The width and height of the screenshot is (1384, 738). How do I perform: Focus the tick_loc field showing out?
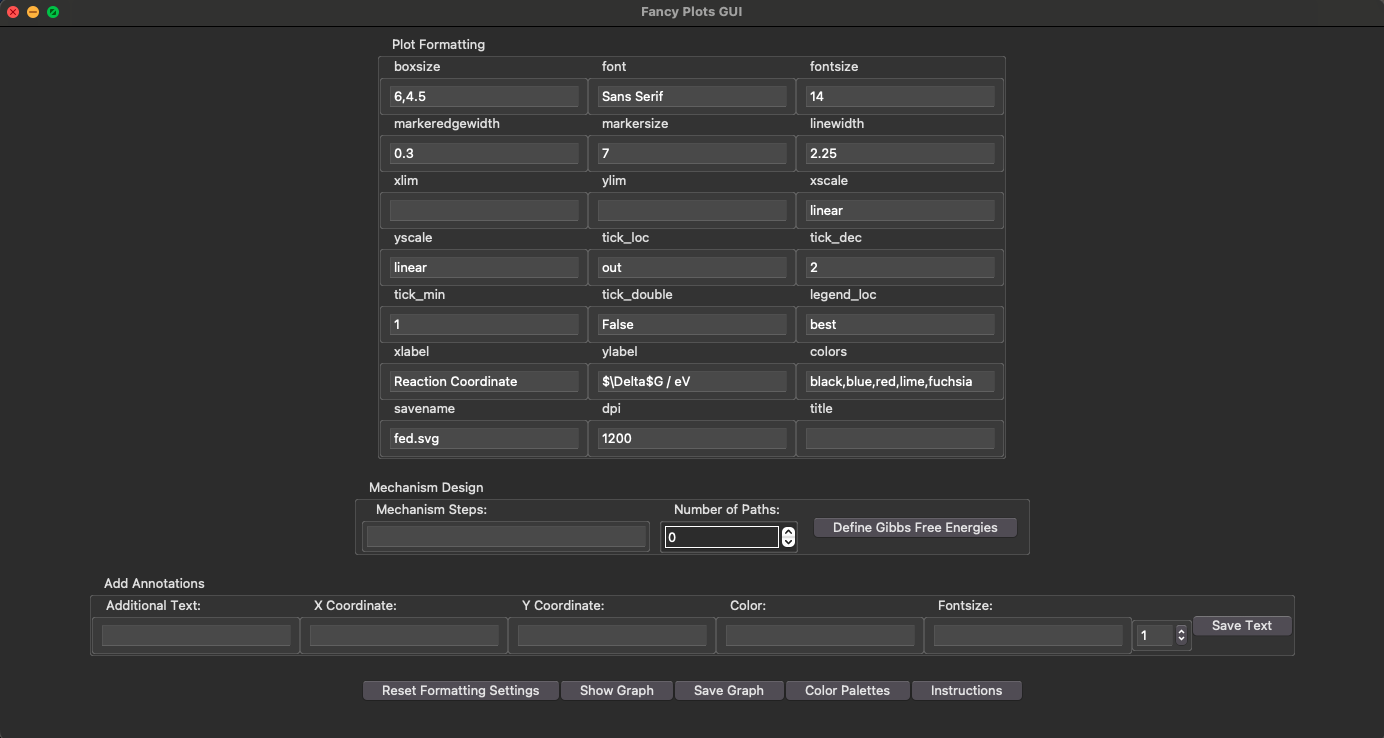point(692,267)
